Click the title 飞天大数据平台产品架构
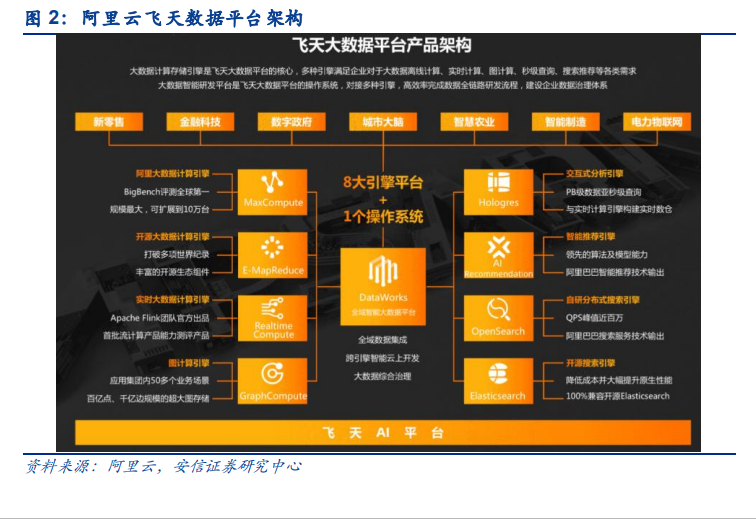 click(x=382, y=45)
